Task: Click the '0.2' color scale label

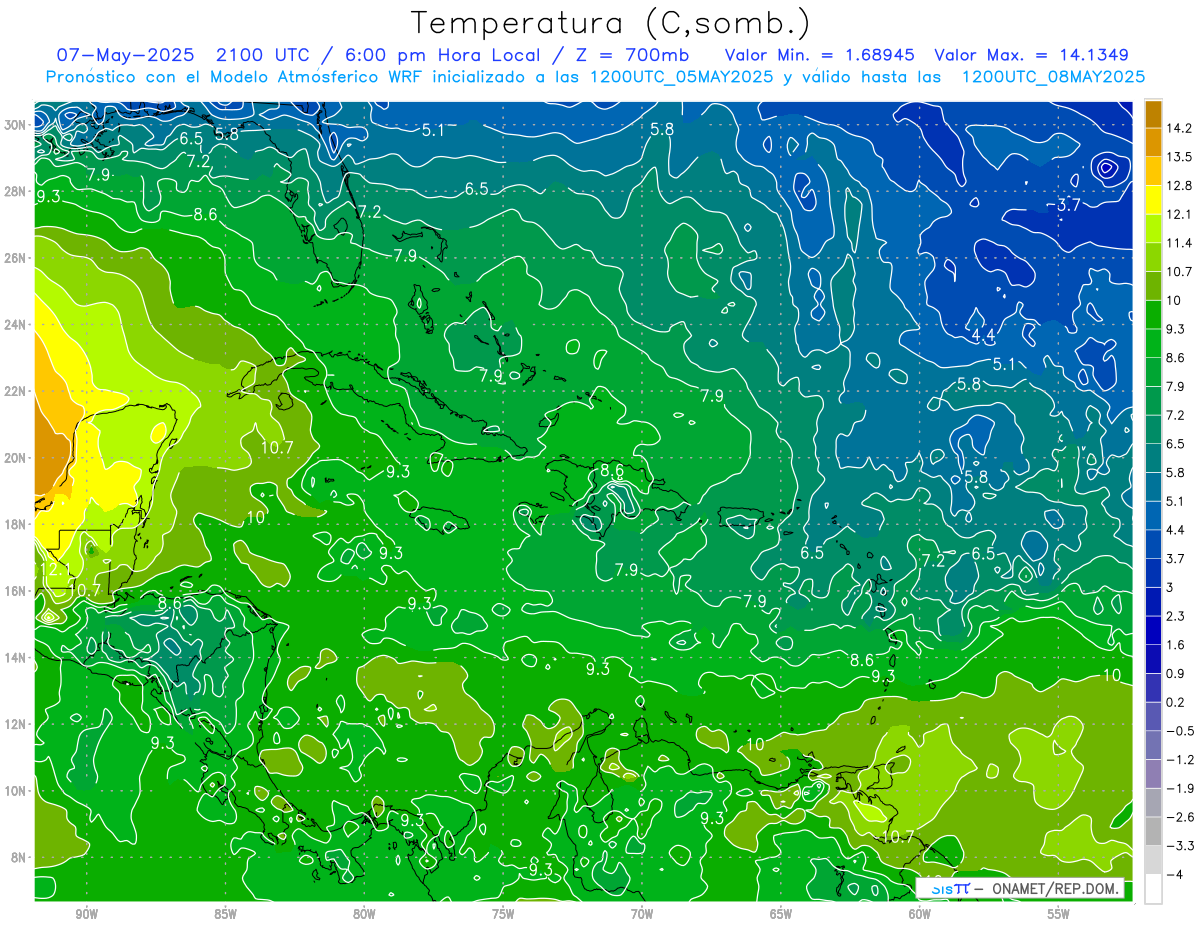Action: (x=1176, y=703)
